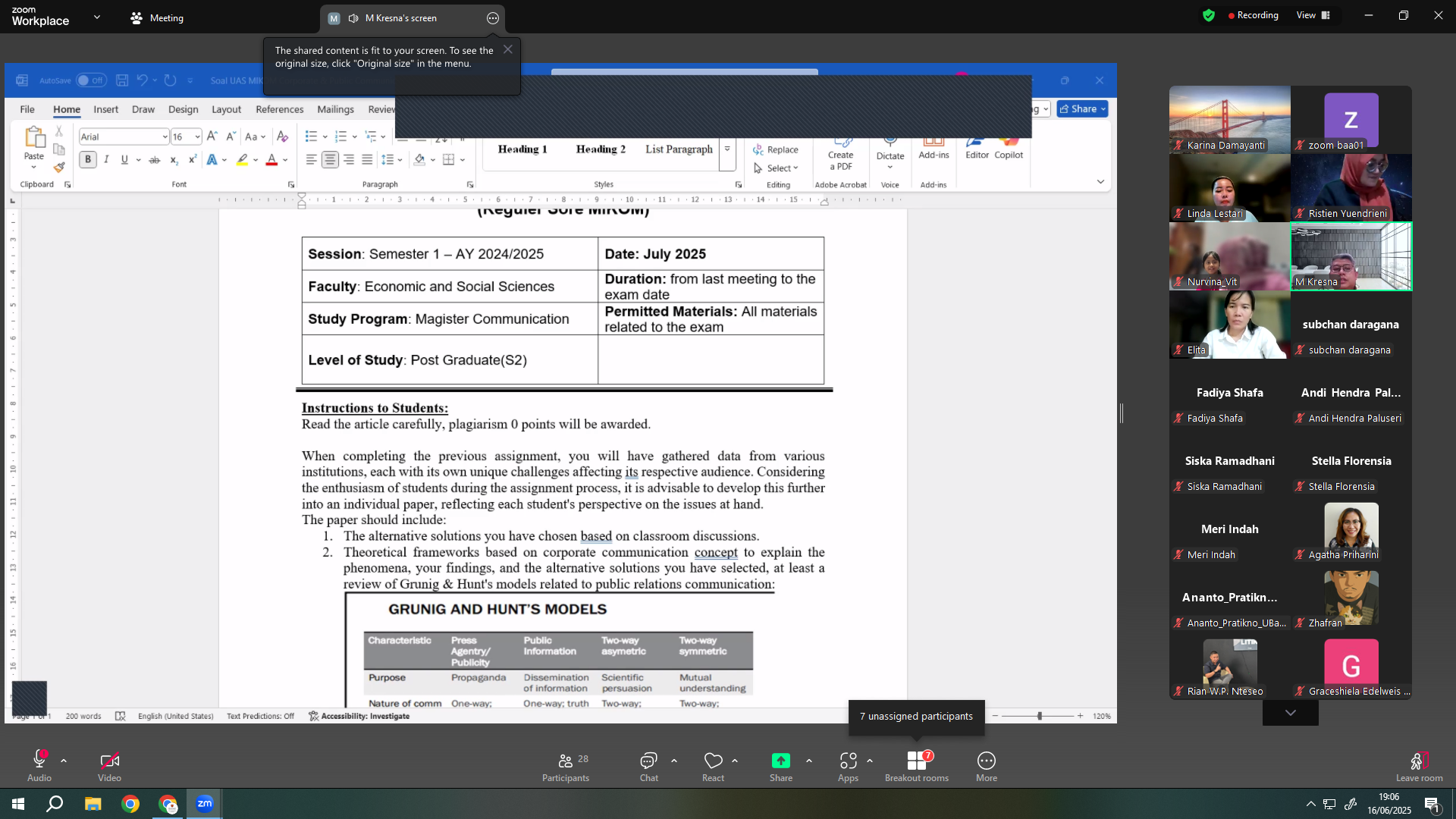This screenshot has width=1456, height=819.
Task: Start camera with Video button
Action: tap(109, 767)
